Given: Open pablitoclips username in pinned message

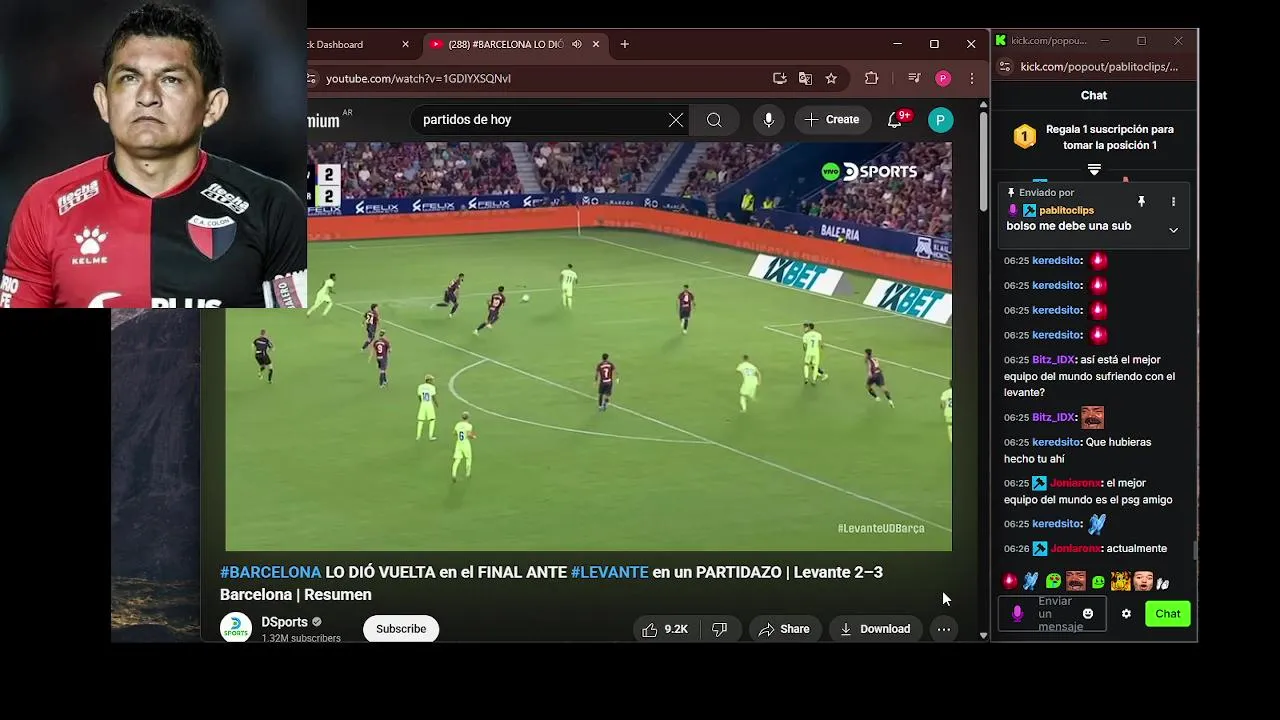Looking at the screenshot, I should pyautogui.click(x=1066, y=210).
